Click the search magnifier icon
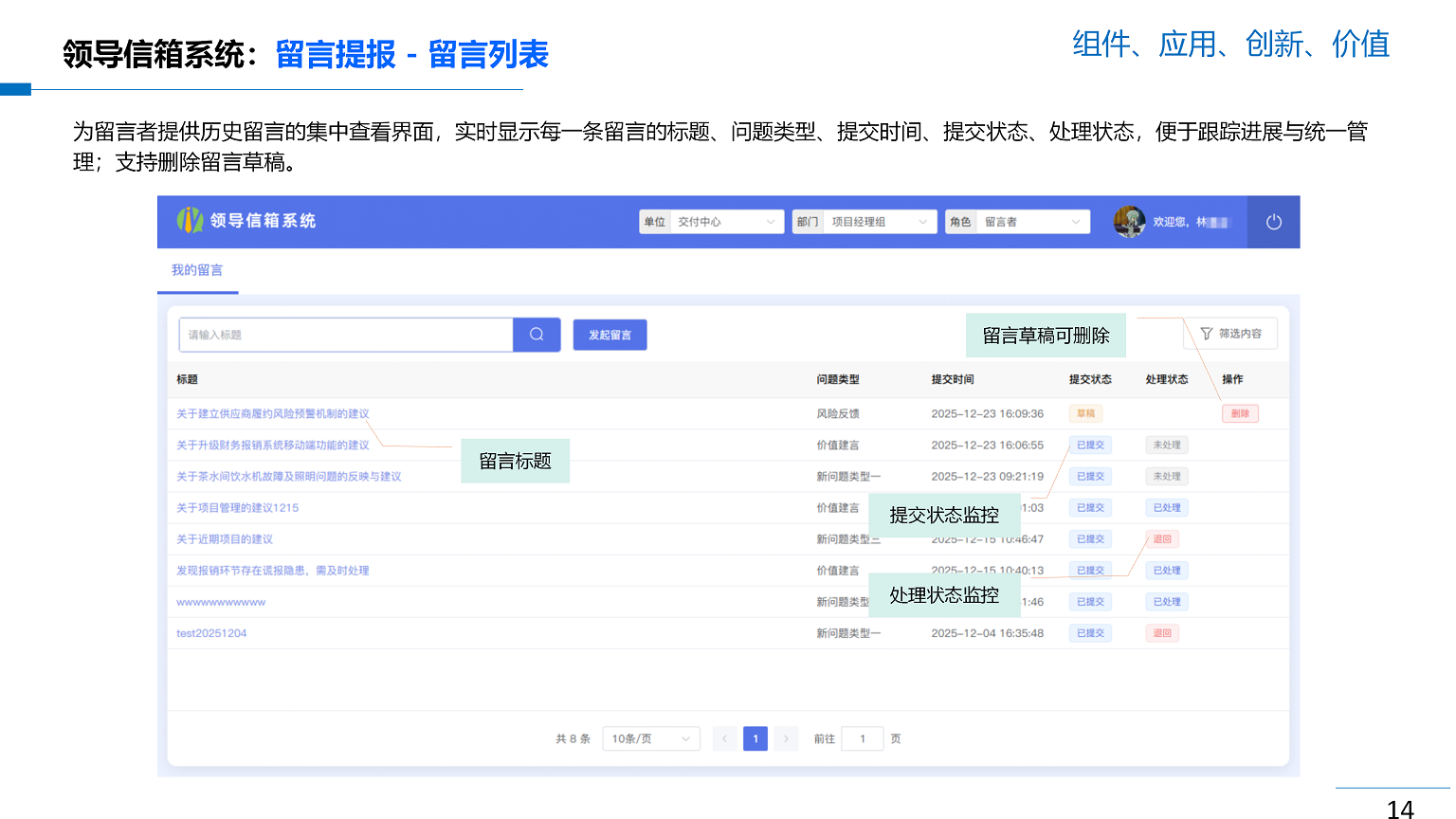 pos(537,335)
